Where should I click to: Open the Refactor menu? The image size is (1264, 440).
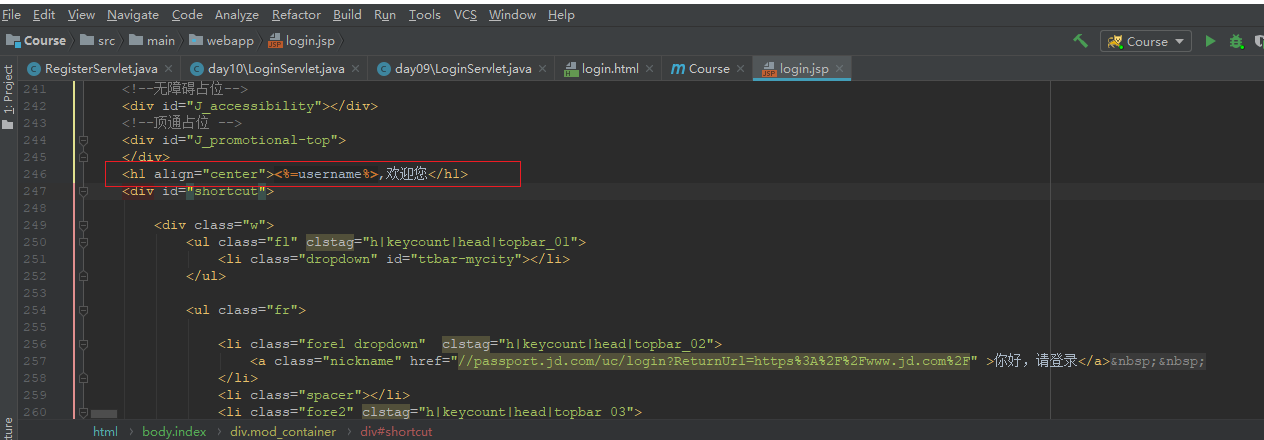click(296, 14)
